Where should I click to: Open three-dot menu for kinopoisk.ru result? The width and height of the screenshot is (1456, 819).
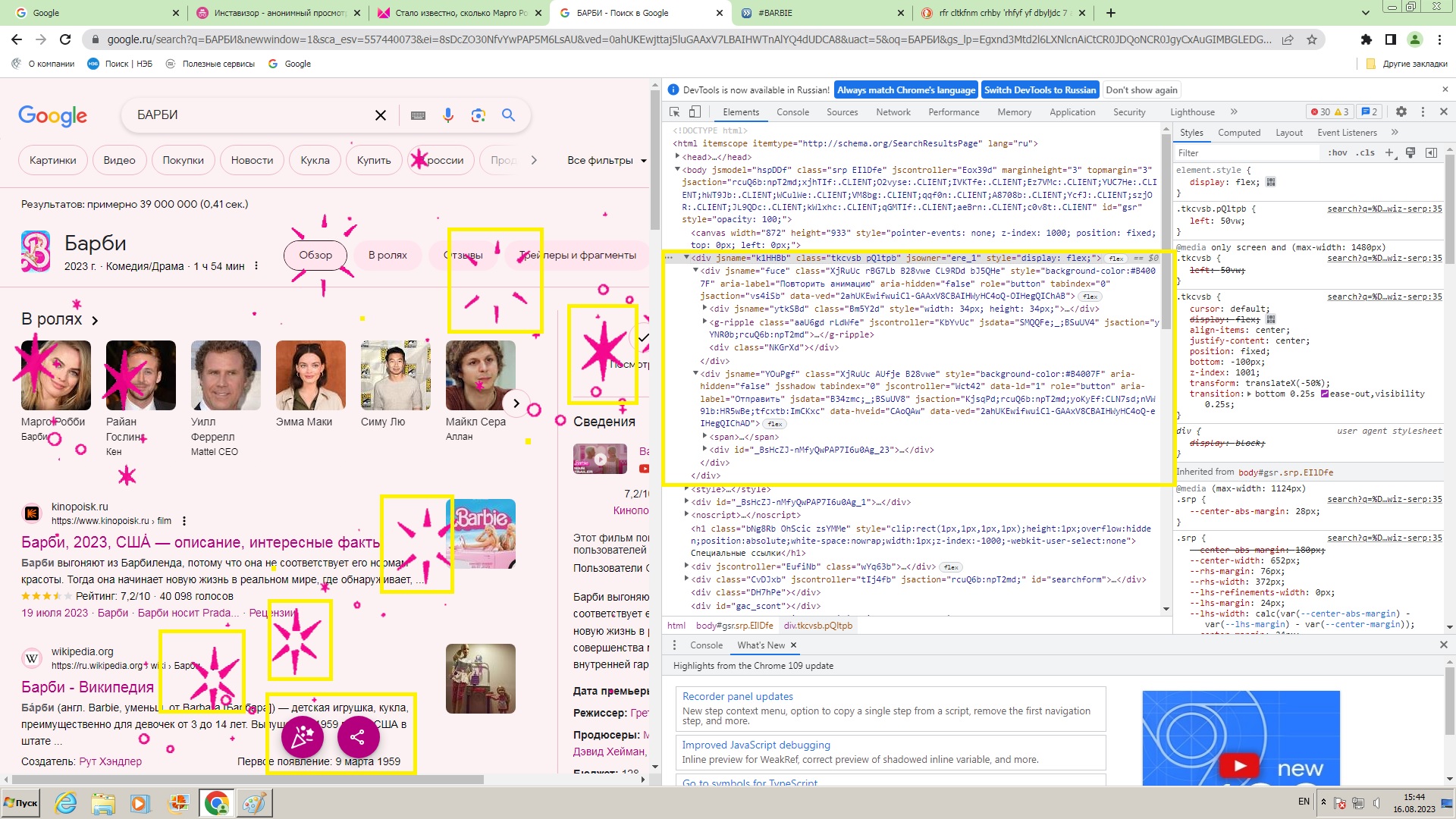point(184,521)
